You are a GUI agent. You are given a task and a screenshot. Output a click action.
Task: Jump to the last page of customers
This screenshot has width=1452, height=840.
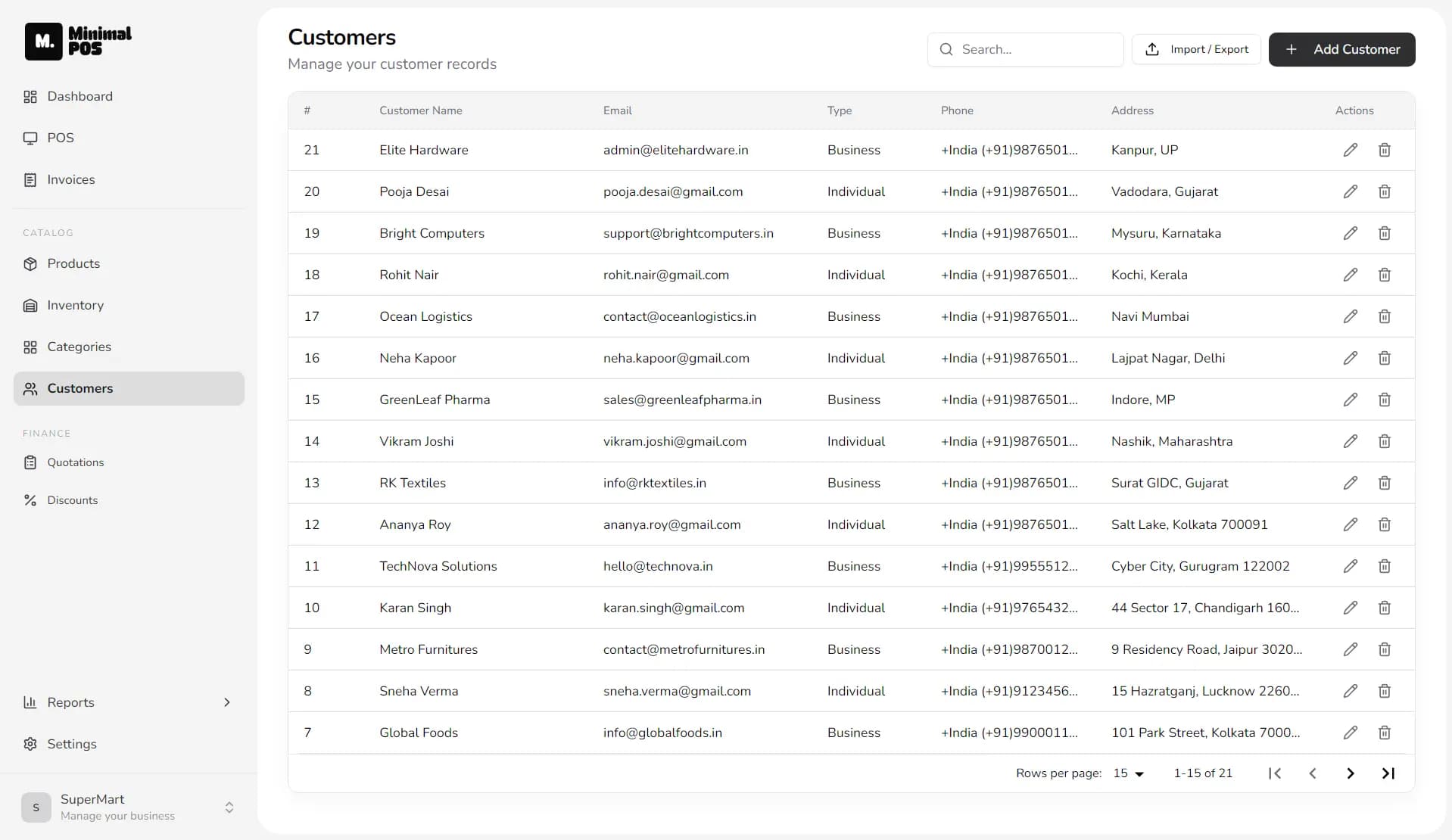[1388, 773]
